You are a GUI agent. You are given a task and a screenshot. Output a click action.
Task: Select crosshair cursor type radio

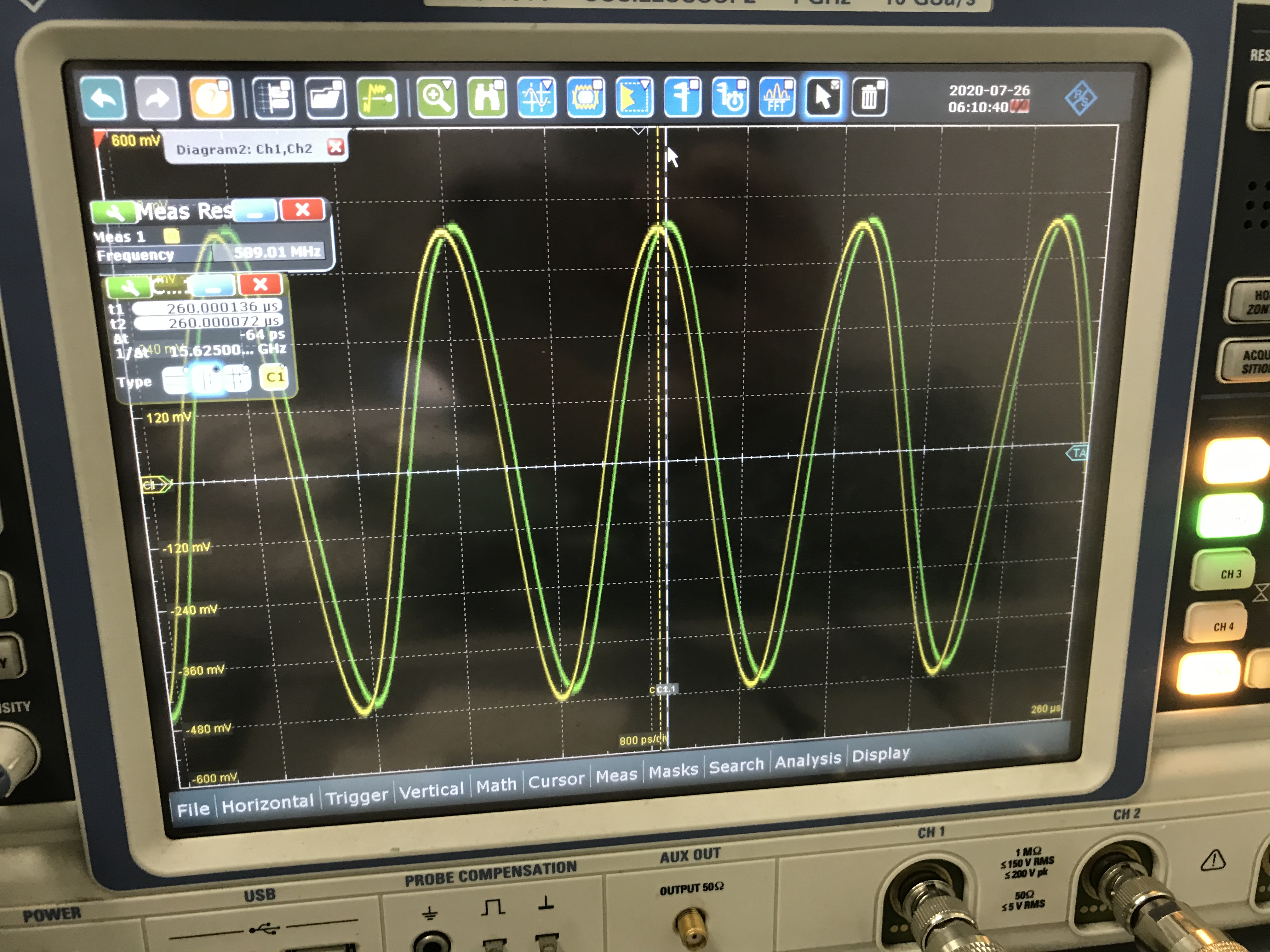pos(237,379)
